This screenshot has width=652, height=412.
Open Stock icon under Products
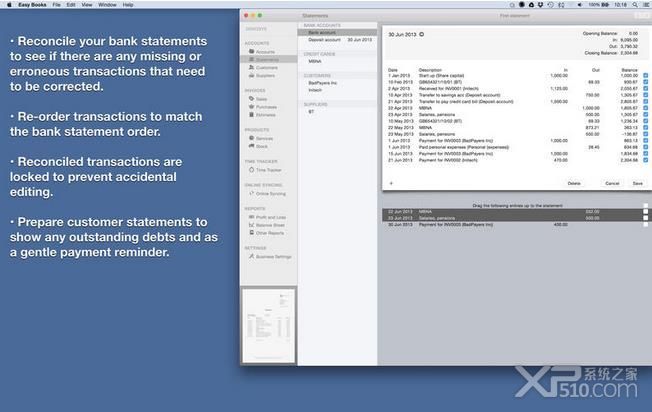click(251, 146)
